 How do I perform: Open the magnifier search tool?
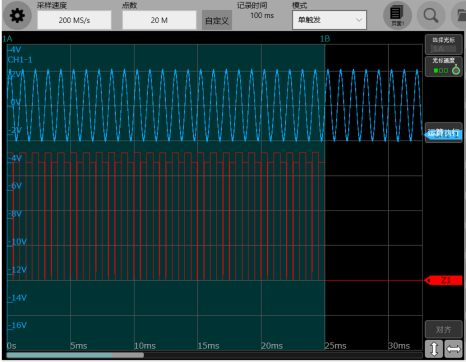[431, 15]
